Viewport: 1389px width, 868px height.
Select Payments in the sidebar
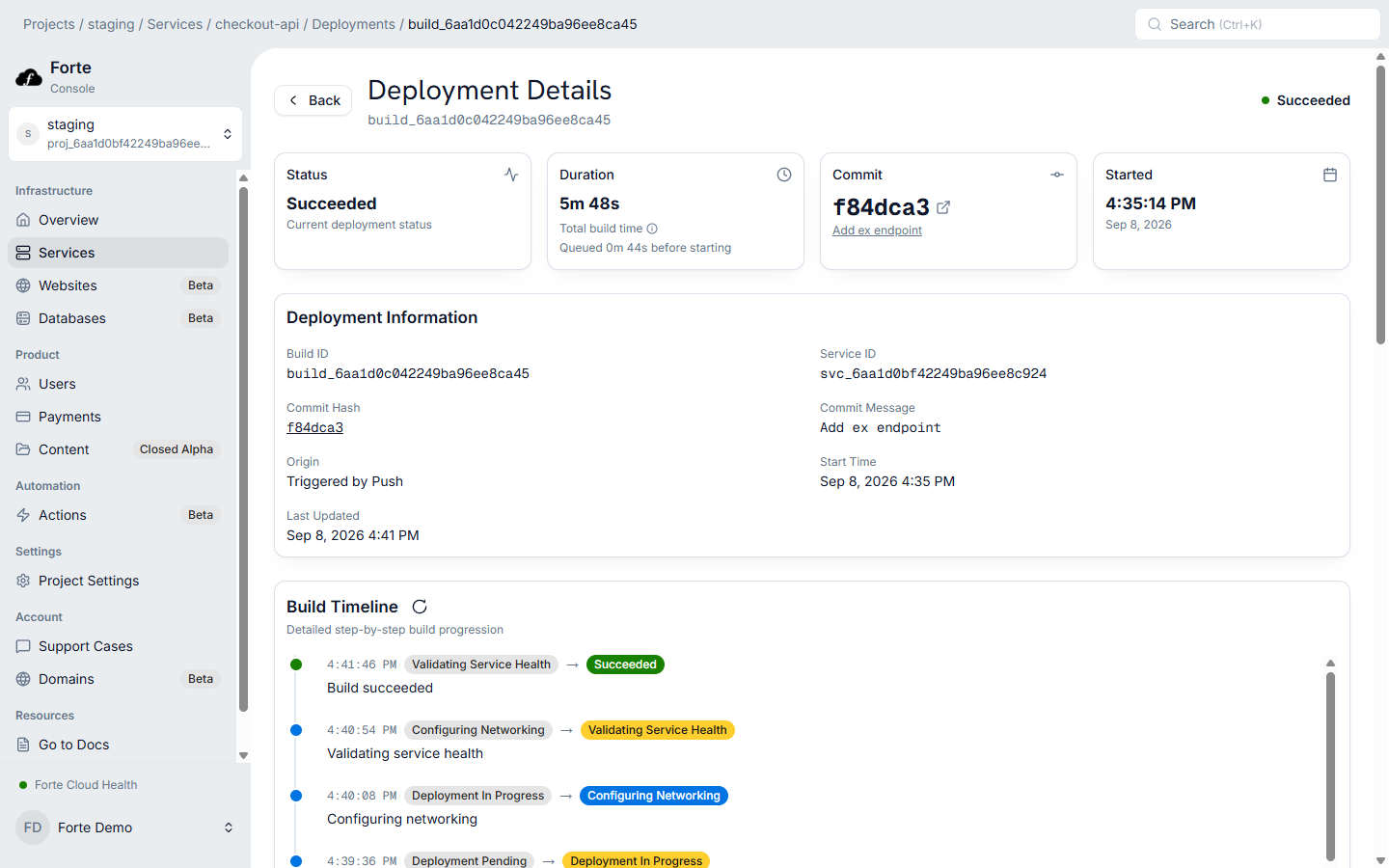pos(118,417)
